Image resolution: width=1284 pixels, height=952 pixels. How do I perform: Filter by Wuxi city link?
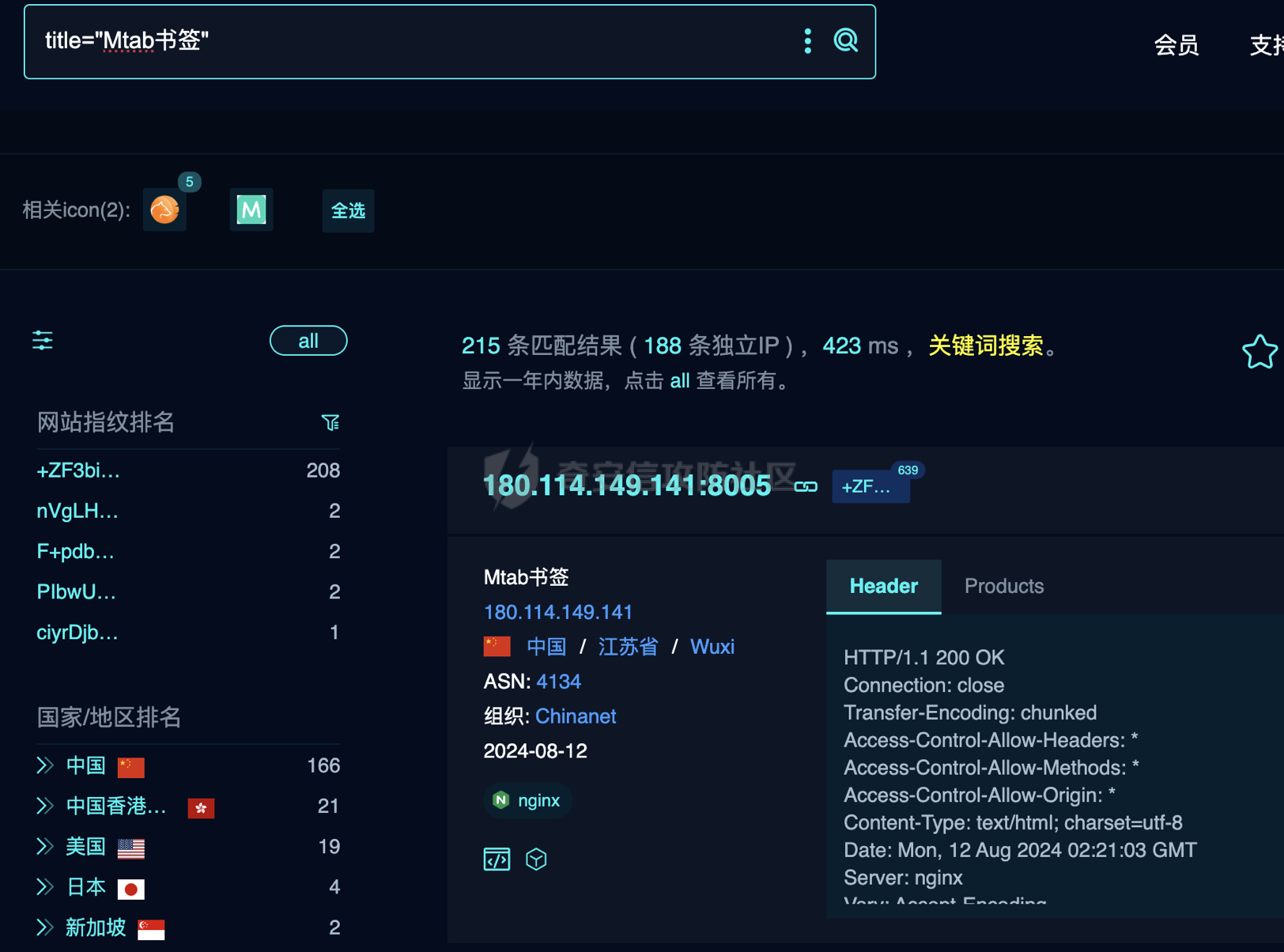(712, 647)
